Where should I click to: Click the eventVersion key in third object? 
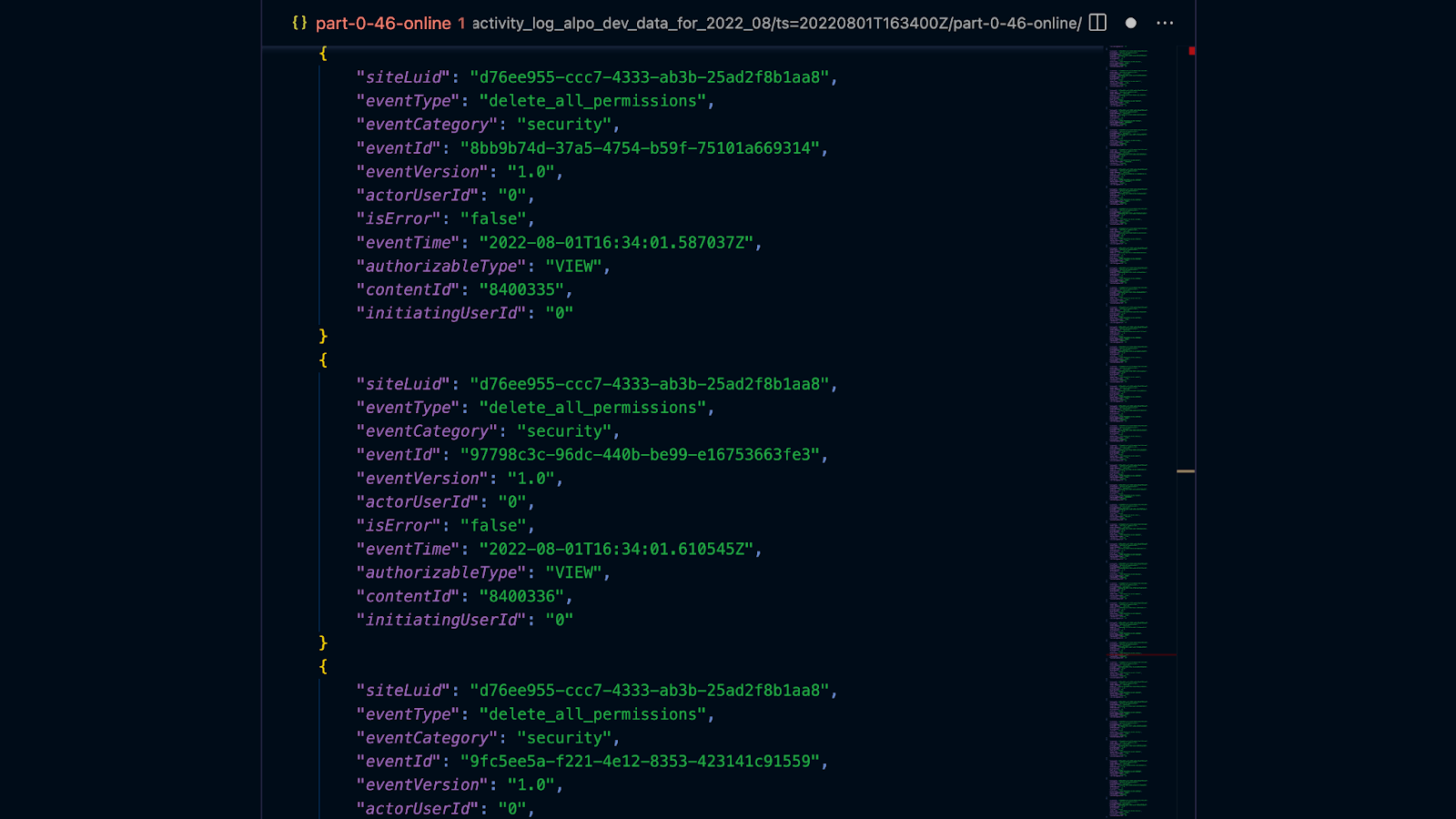click(422, 785)
